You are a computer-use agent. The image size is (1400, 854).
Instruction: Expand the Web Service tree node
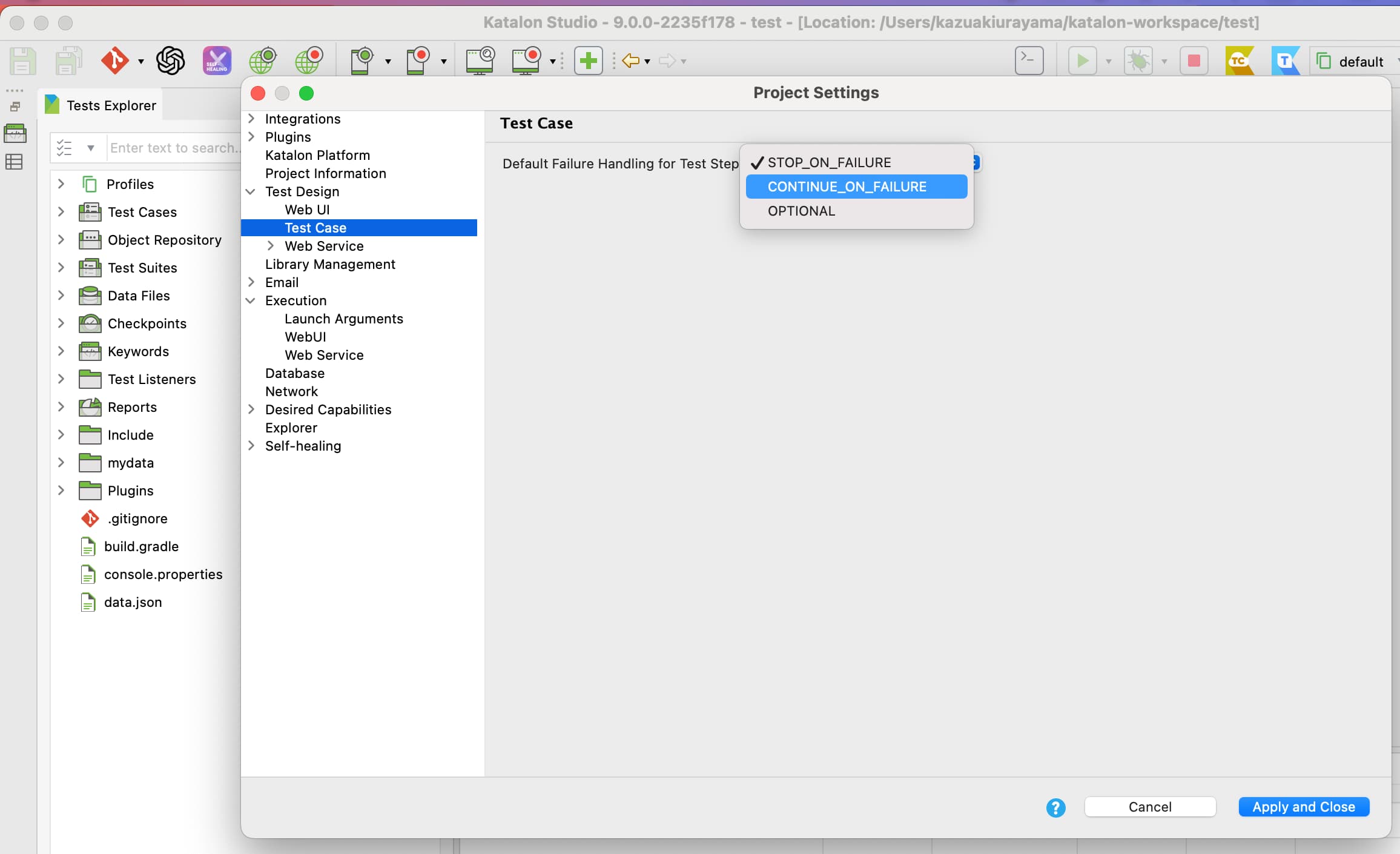click(x=271, y=246)
